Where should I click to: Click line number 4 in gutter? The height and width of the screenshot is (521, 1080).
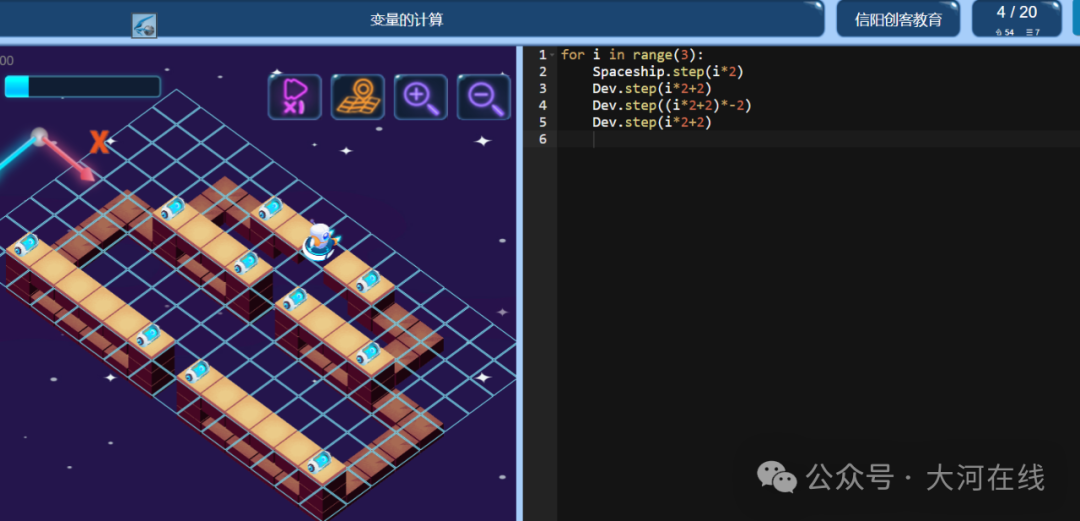(x=543, y=105)
